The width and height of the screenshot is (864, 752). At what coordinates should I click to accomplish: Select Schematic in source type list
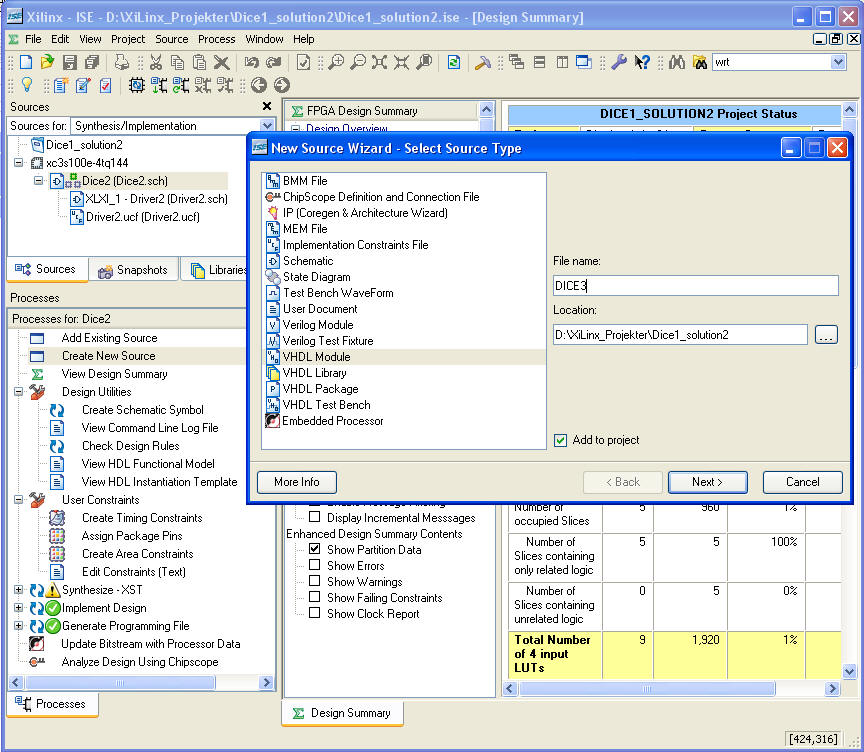point(308,261)
